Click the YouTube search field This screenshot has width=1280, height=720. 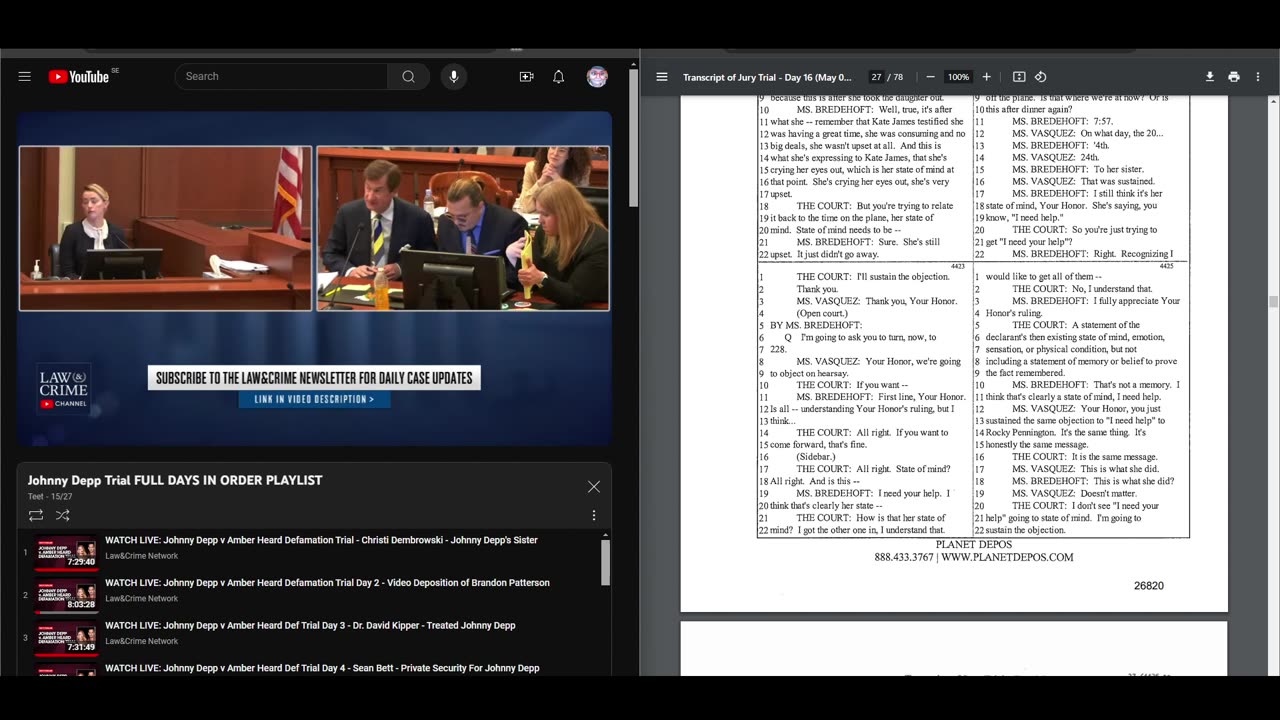pyautogui.click(x=281, y=77)
